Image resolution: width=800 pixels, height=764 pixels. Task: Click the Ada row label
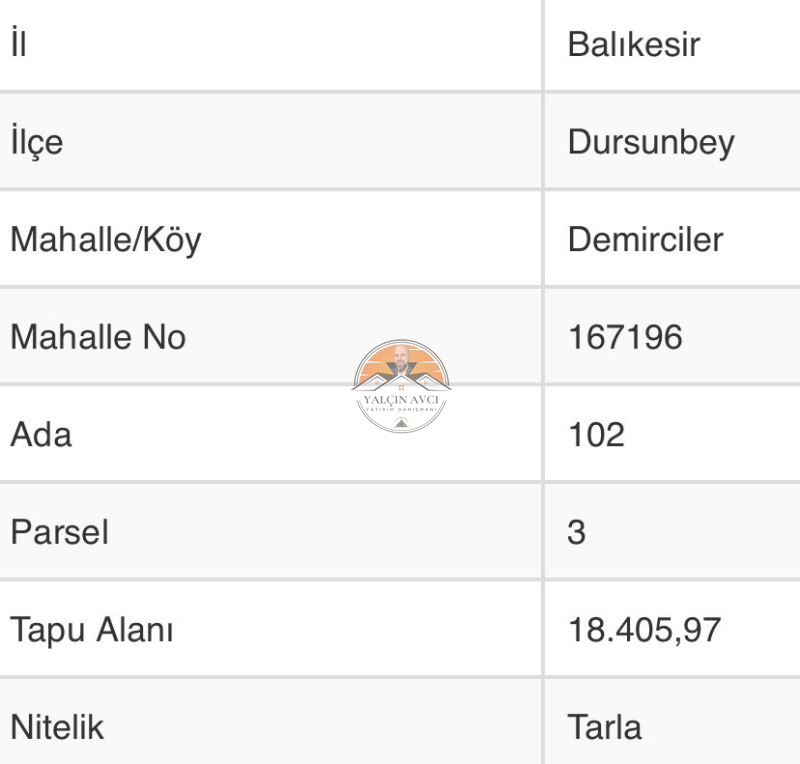pos(41,435)
